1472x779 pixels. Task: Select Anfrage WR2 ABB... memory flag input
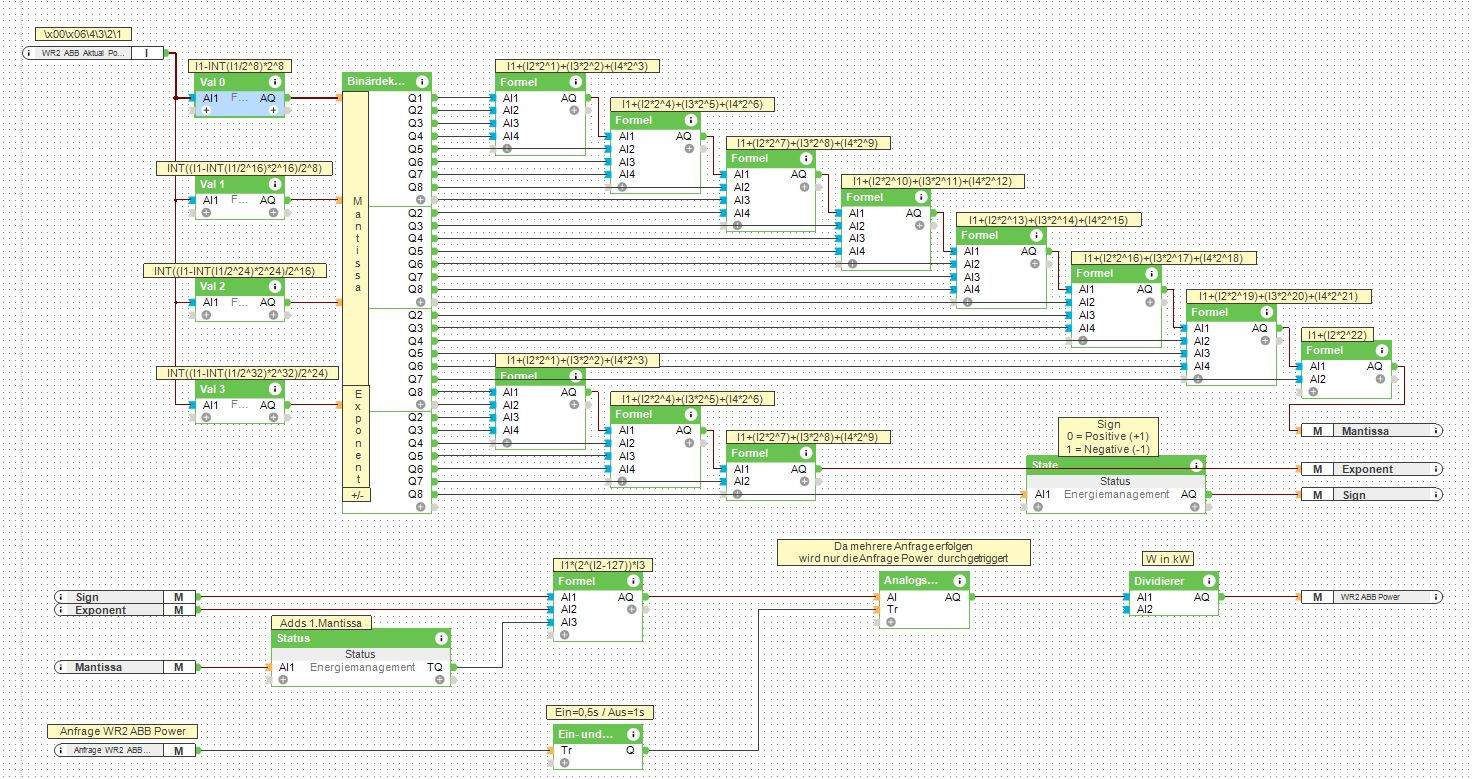pos(126,750)
